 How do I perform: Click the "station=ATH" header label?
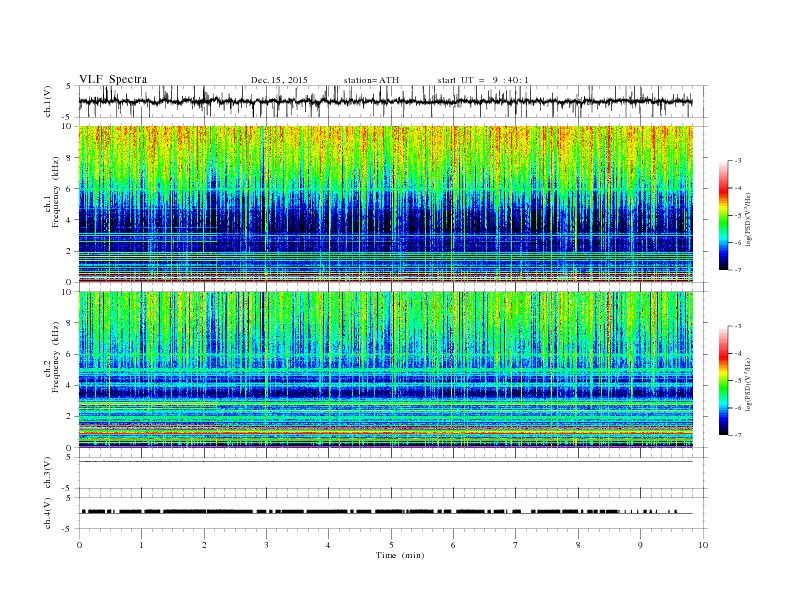pos(371,80)
